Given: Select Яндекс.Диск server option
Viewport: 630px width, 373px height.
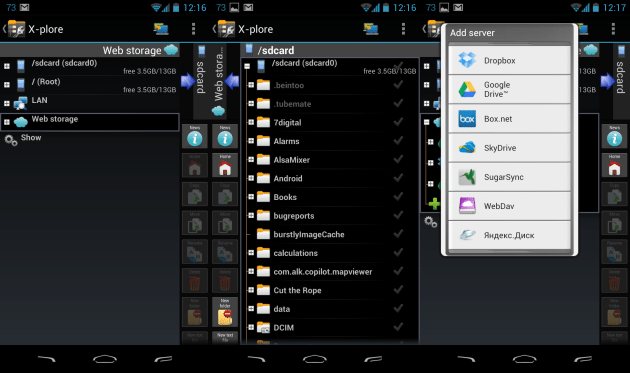Looking at the screenshot, I should point(509,235).
